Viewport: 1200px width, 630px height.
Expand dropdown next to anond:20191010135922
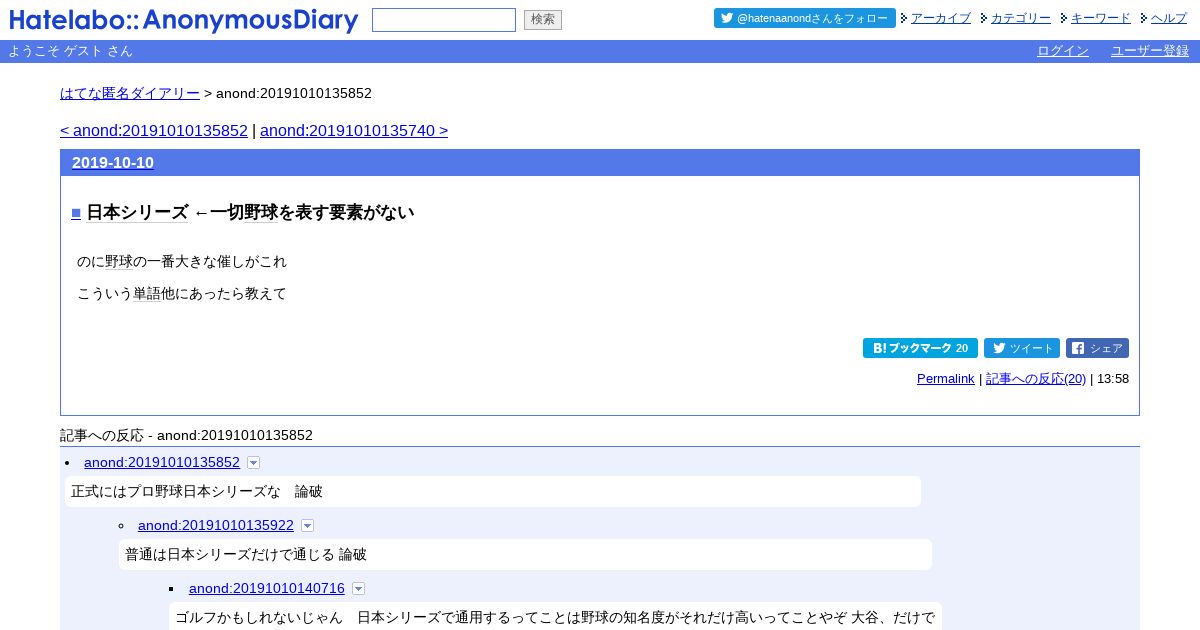click(307, 526)
